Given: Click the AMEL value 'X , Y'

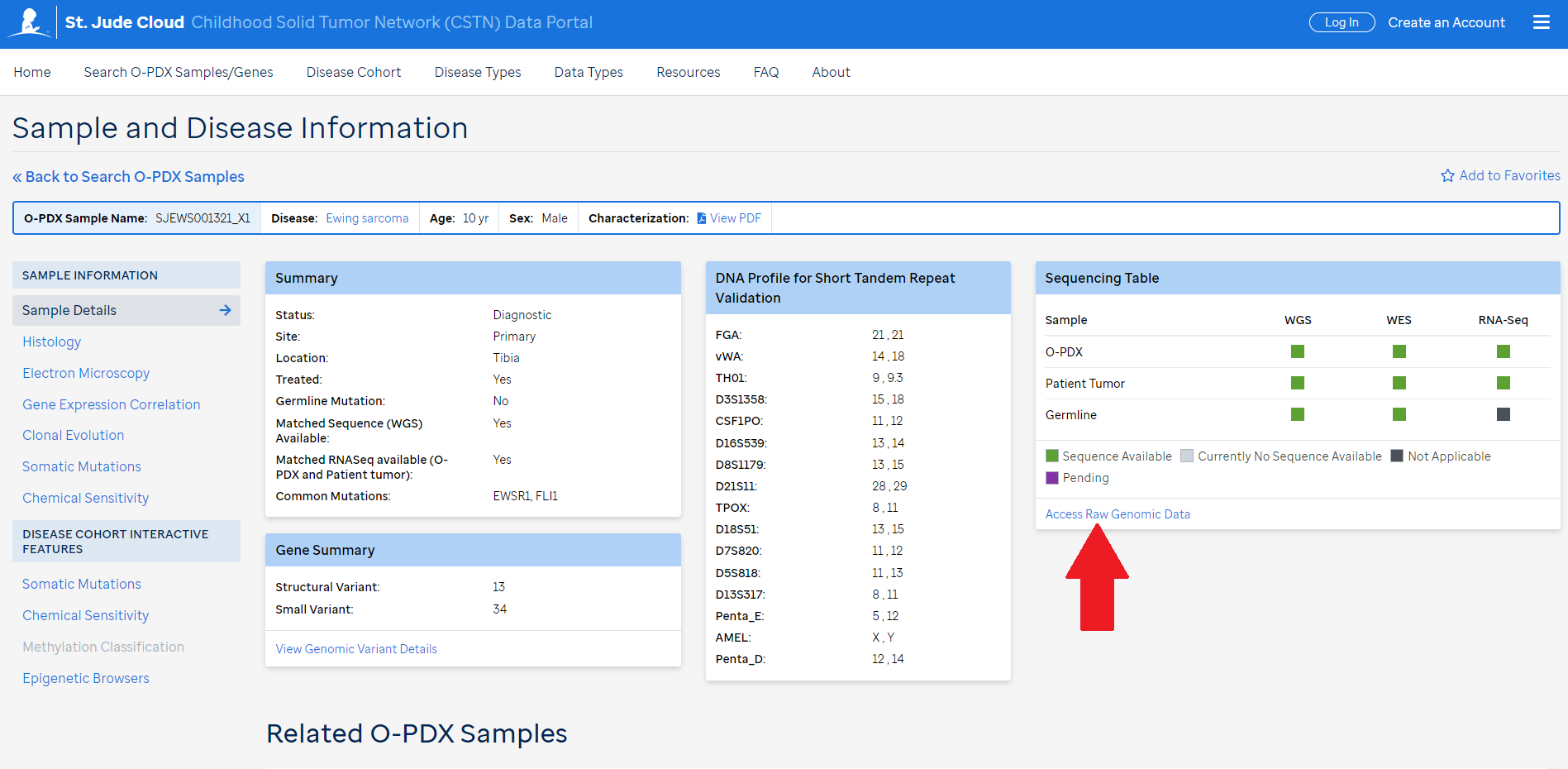Looking at the screenshot, I should click(x=883, y=638).
